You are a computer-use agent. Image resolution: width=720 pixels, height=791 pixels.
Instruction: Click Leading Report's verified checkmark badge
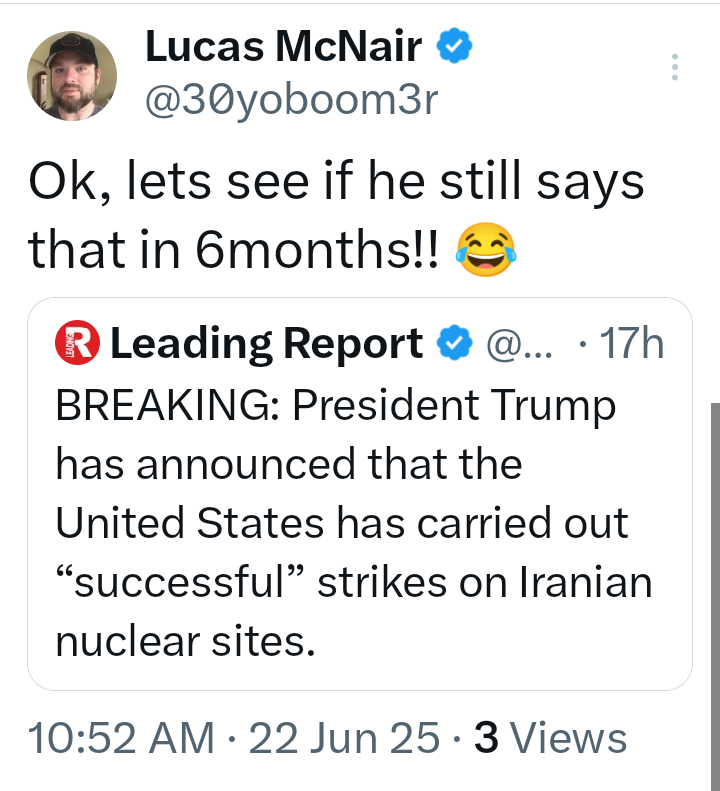[x=454, y=343]
